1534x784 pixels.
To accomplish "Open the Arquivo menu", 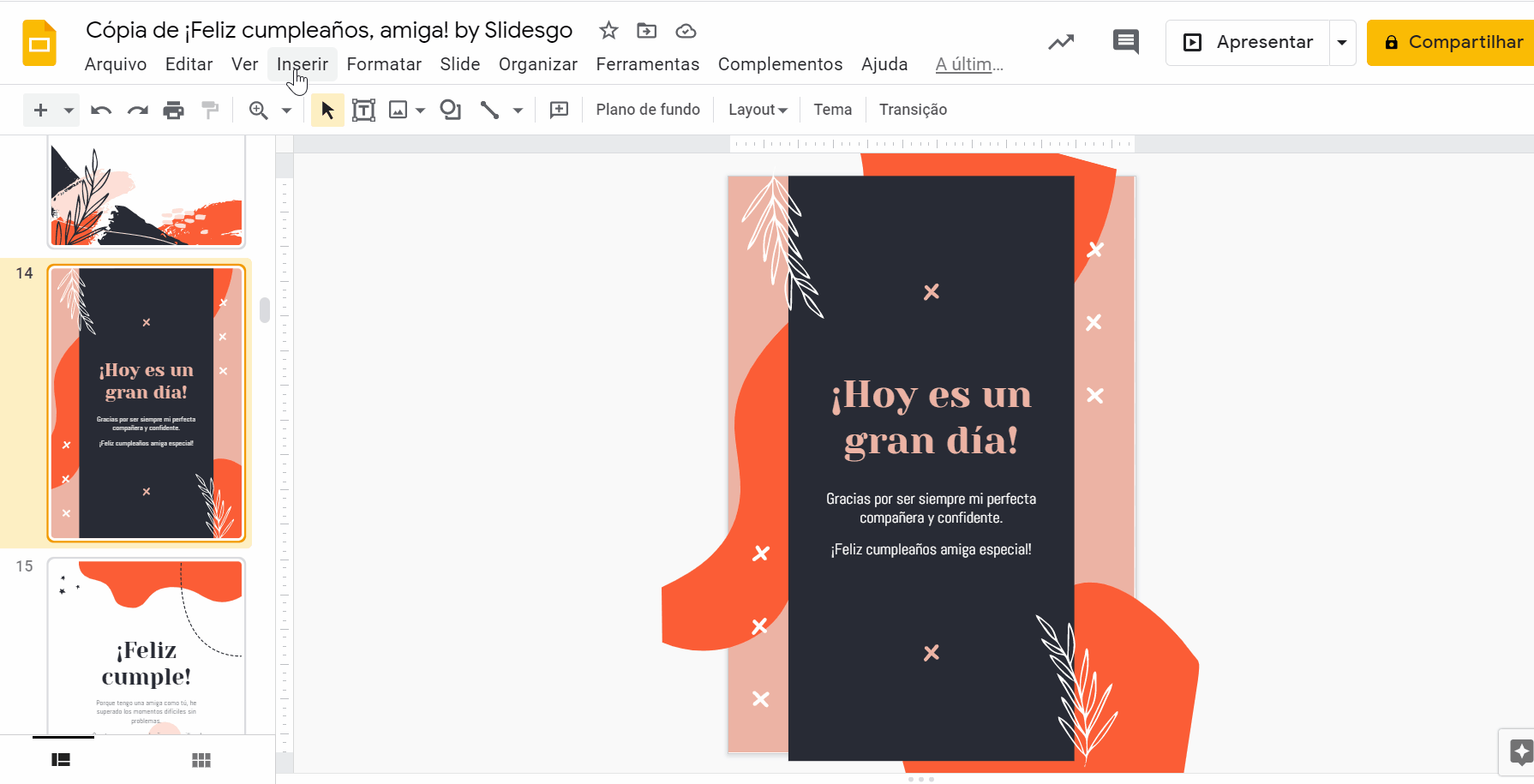I will [116, 64].
